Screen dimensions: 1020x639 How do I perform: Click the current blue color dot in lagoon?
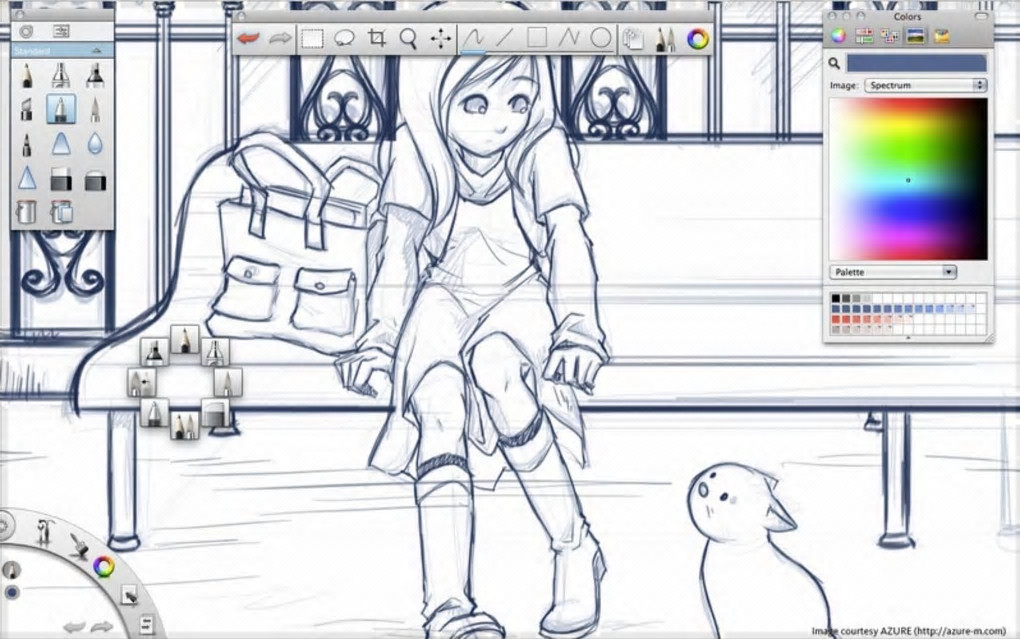point(12,592)
